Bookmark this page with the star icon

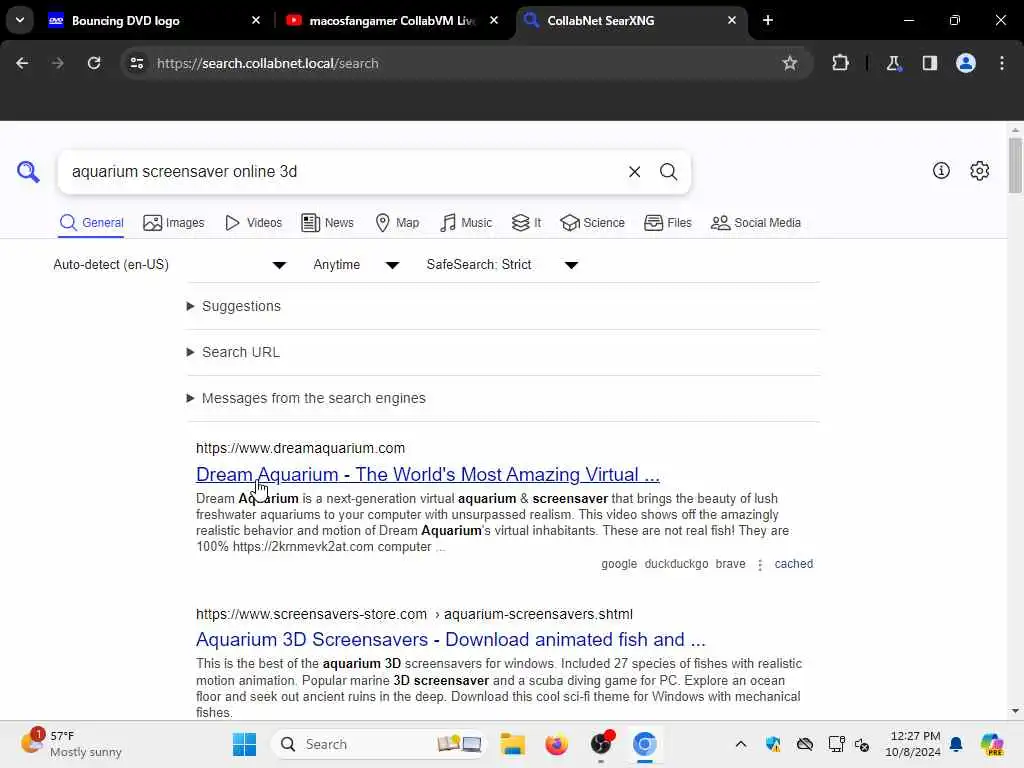pyautogui.click(x=790, y=63)
